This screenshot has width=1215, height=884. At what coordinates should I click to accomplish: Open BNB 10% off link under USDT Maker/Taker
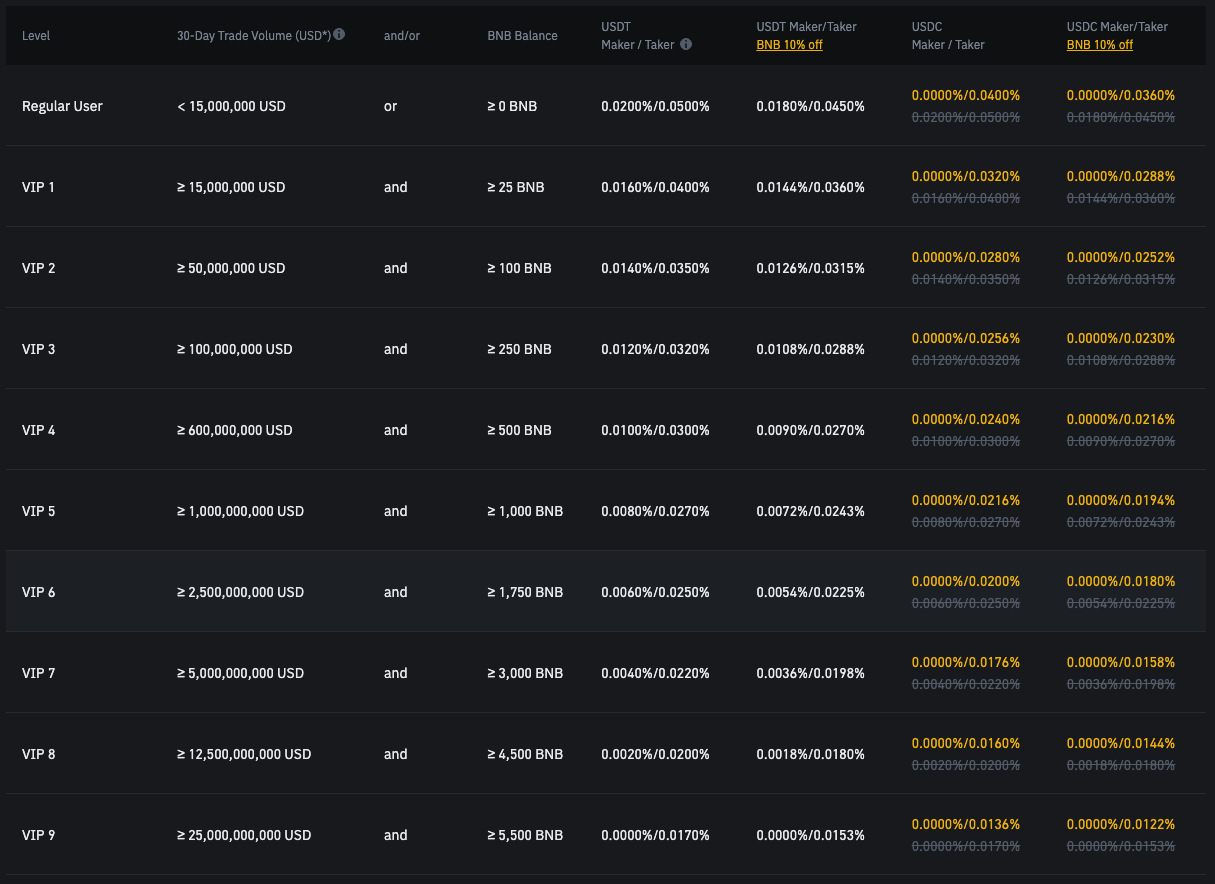tap(789, 45)
